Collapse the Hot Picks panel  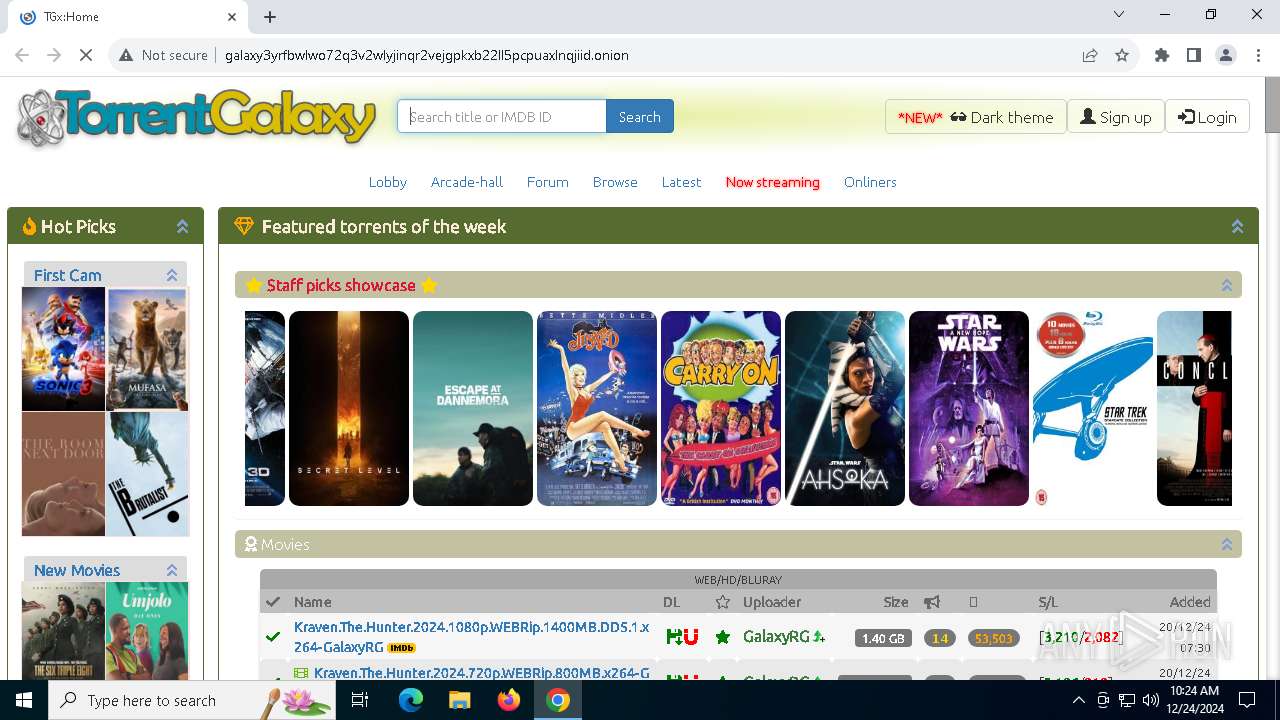[182, 227]
